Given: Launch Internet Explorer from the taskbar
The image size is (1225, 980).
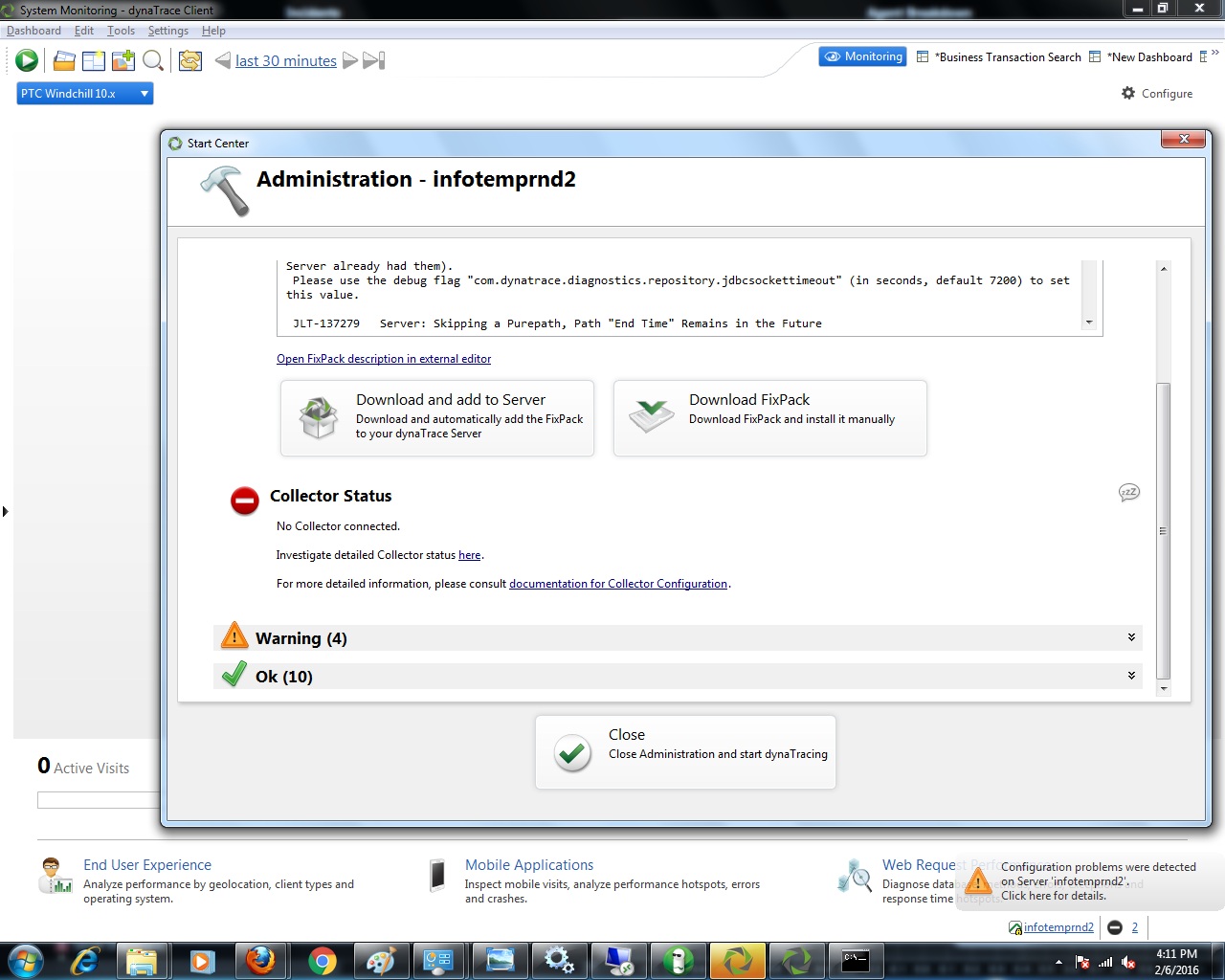Looking at the screenshot, I should [86, 960].
